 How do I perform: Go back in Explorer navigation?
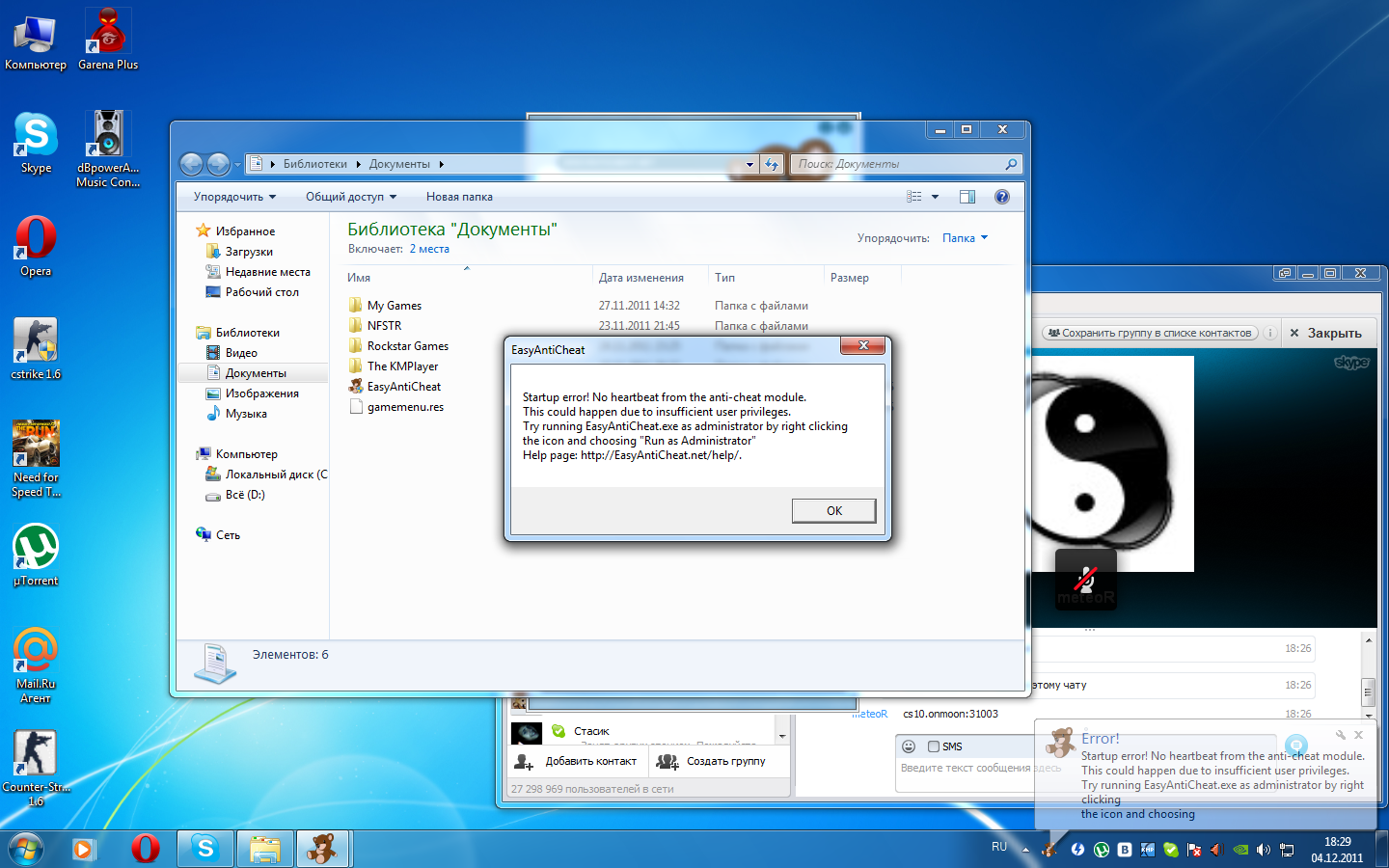click(192, 164)
